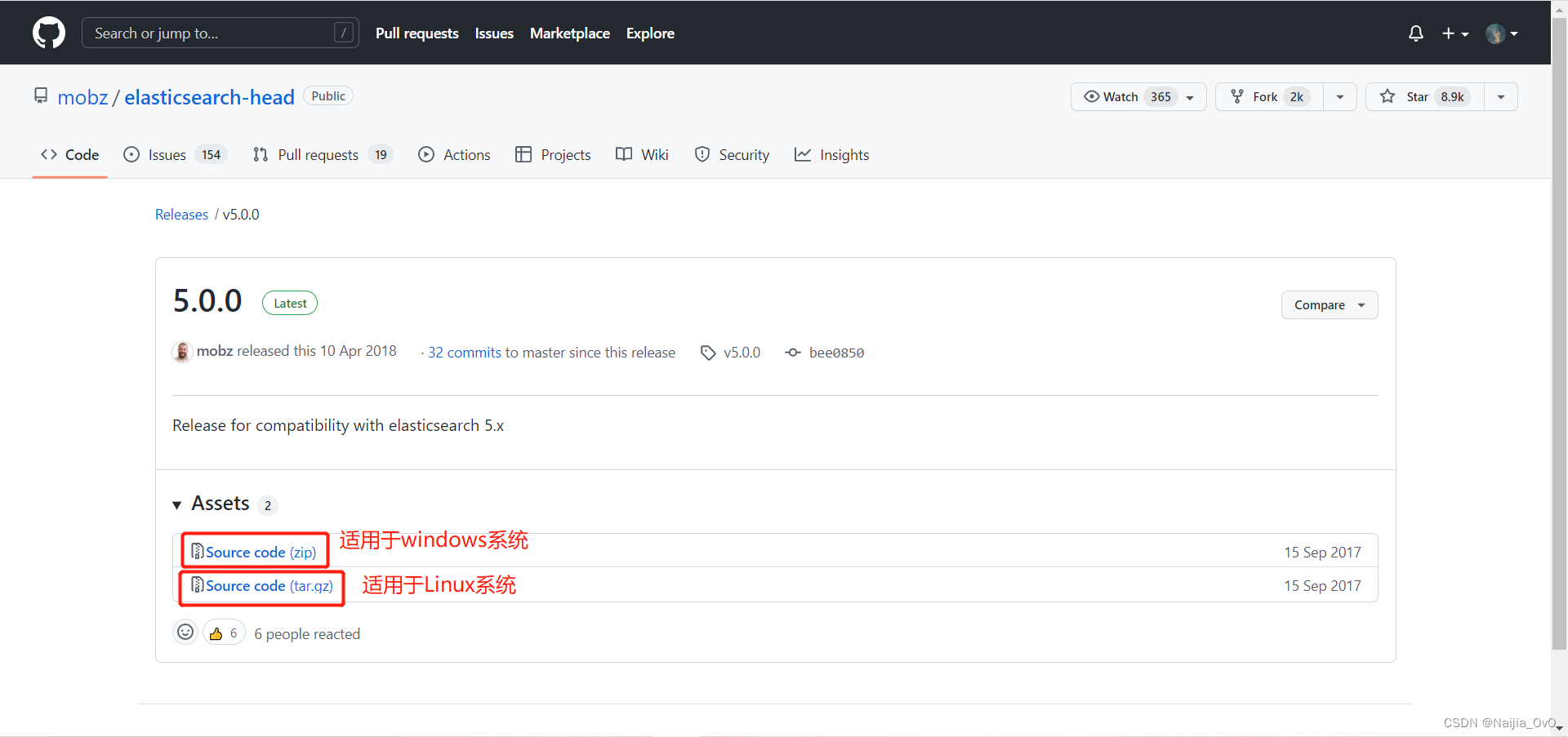Click the zip file archive icon
1568x737 pixels.
click(x=197, y=552)
